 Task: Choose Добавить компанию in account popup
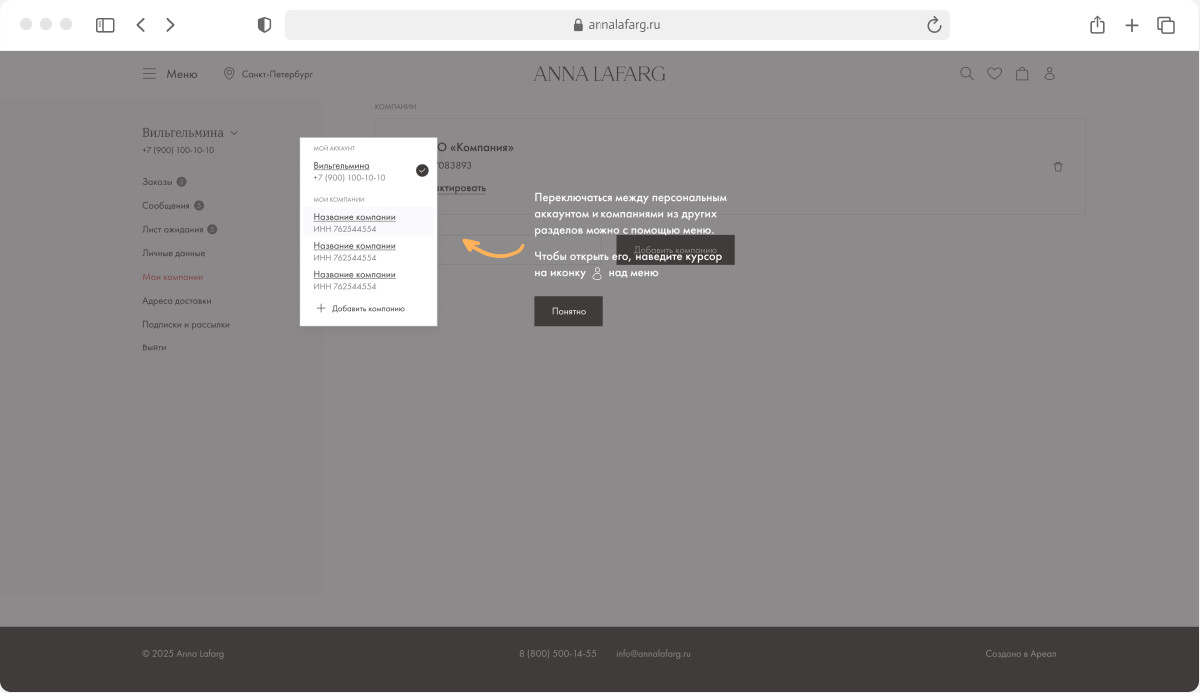360,309
